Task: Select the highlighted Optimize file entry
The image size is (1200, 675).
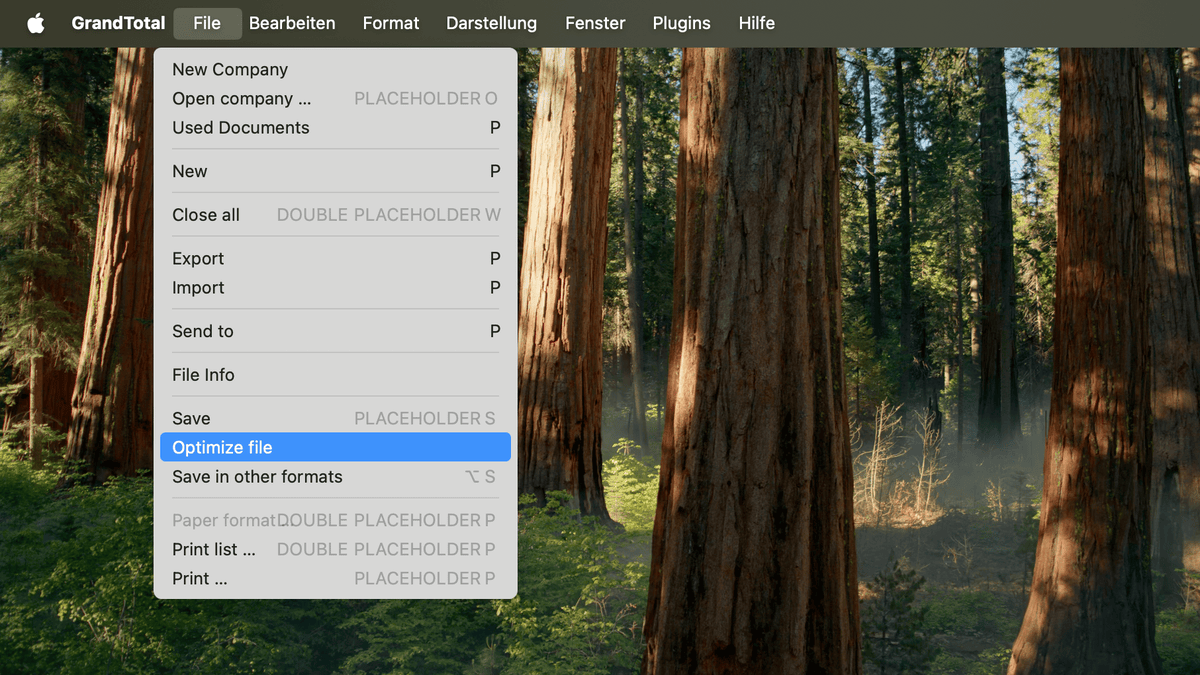Action: tap(222, 447)
